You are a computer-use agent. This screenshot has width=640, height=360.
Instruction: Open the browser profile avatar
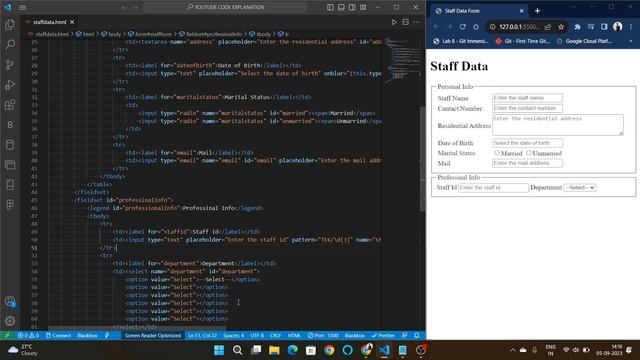(618, 27)
